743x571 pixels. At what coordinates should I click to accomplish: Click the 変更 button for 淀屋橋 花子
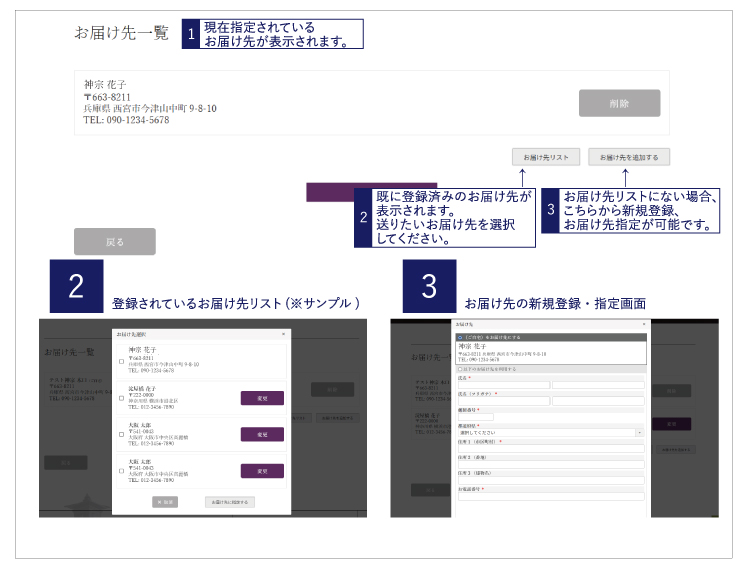(x=262, y=398)
